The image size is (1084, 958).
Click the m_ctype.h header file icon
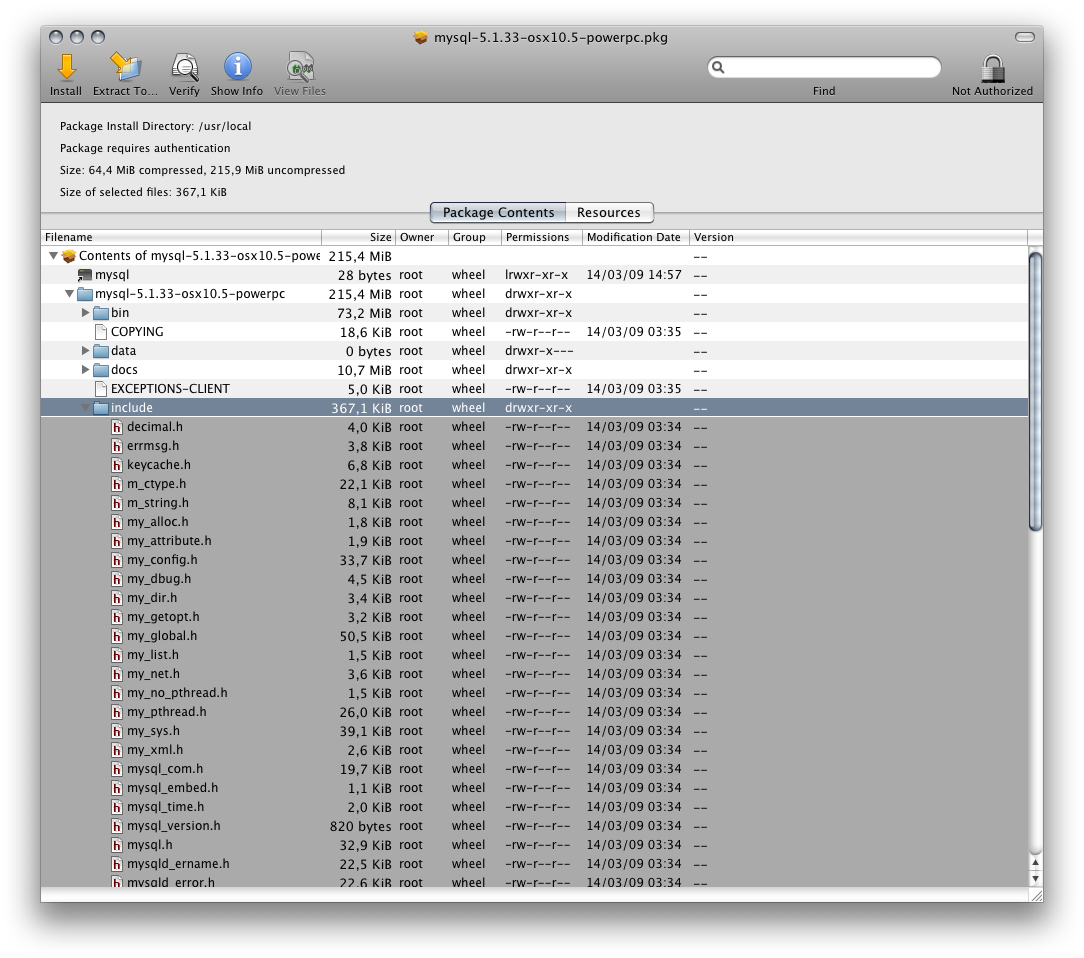[x=117, y=484]
